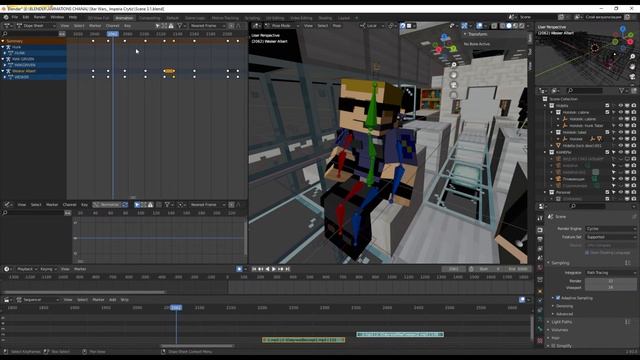Click the viewport zoom magnifier icon
The width and height of the screenshot is (640, 360).
pos(453,65)
